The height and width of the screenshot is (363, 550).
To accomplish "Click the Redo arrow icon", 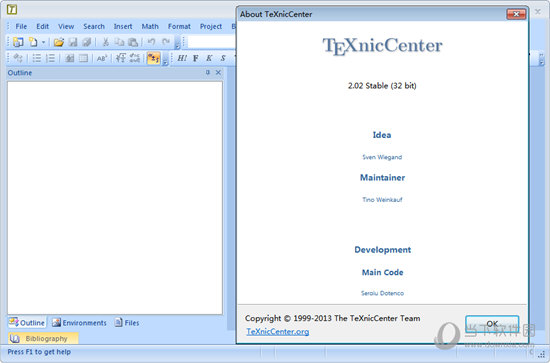I will click(x=166, y=42).
